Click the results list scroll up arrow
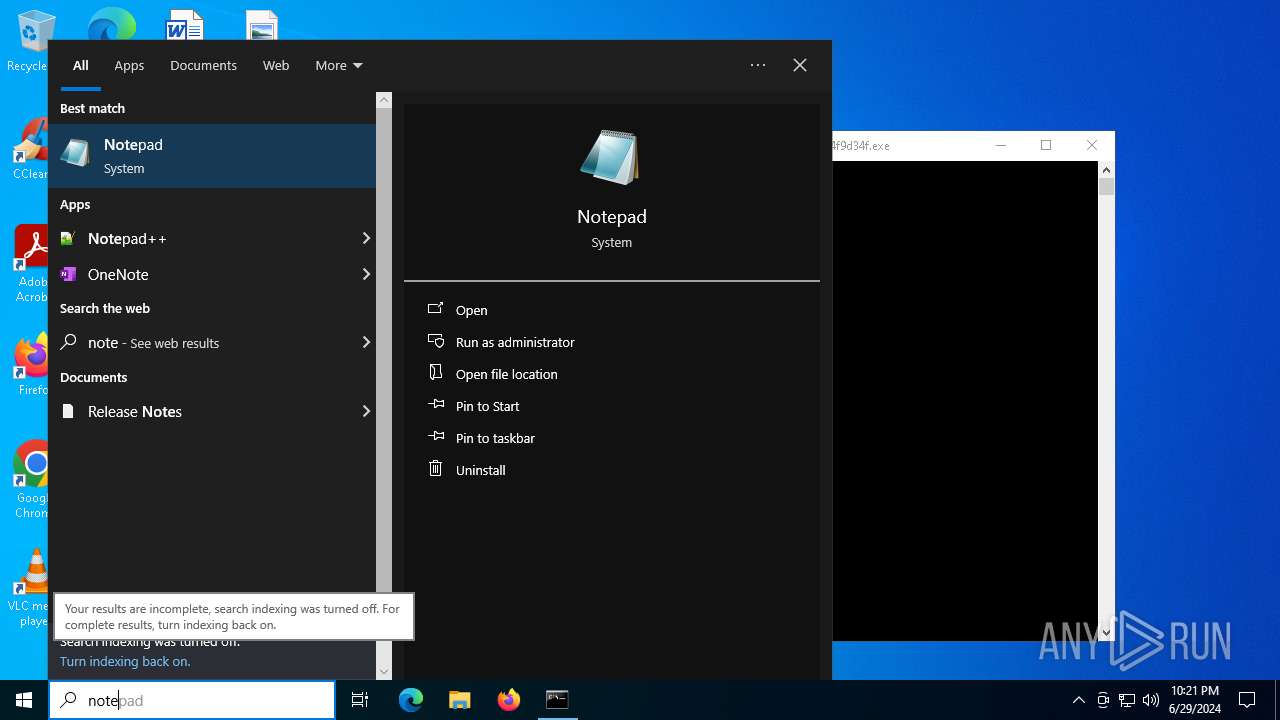The width and height of the screenshot is (1280, 720). pyautogui.click(x=384, y=100)
